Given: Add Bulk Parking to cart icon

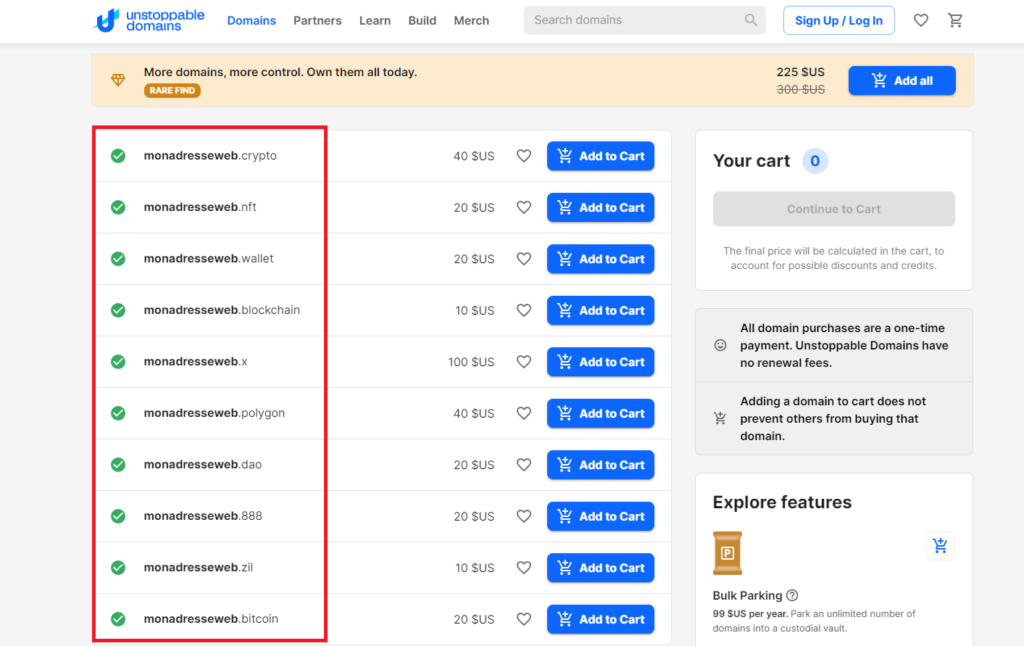Looking at the screenshot, I should click(x=940, y=546).
